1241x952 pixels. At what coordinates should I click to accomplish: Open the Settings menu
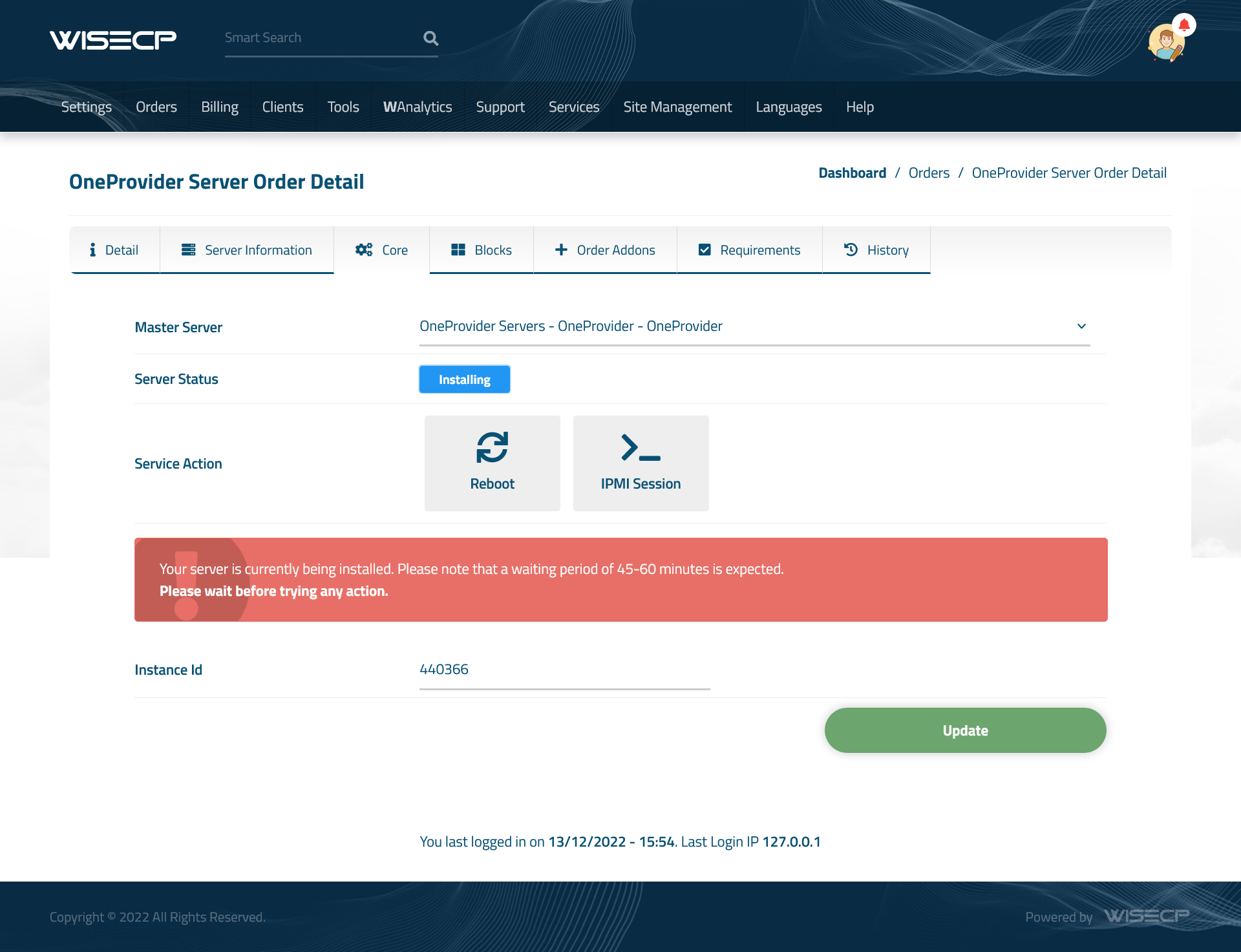[x=87, y=107]
